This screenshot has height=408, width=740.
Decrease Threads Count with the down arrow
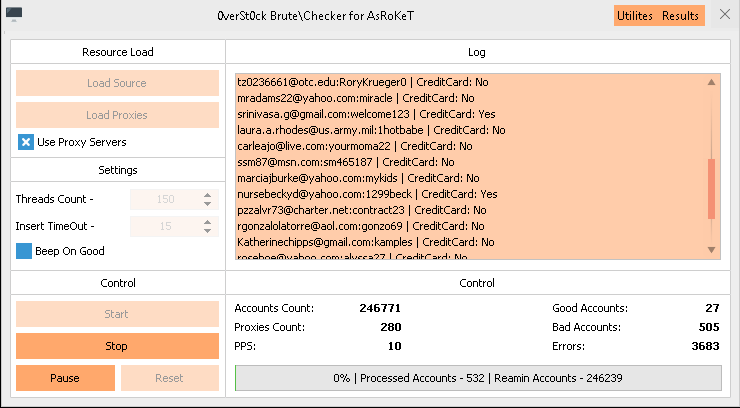[208, 204]
